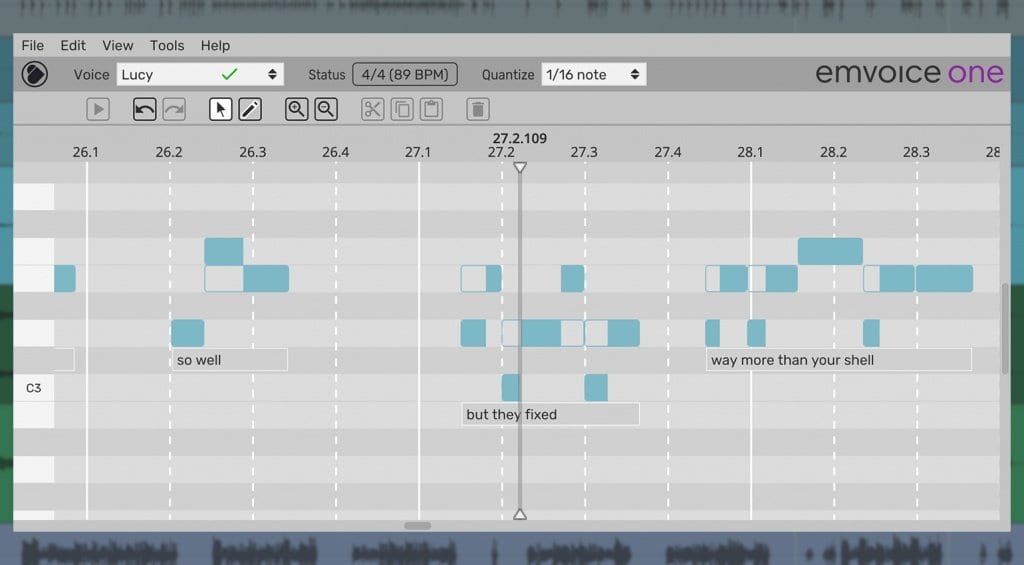This screenshot has height=565, width=1024.
Task: Select the 'but they fixed' lyric box
Action: point(551,414)
